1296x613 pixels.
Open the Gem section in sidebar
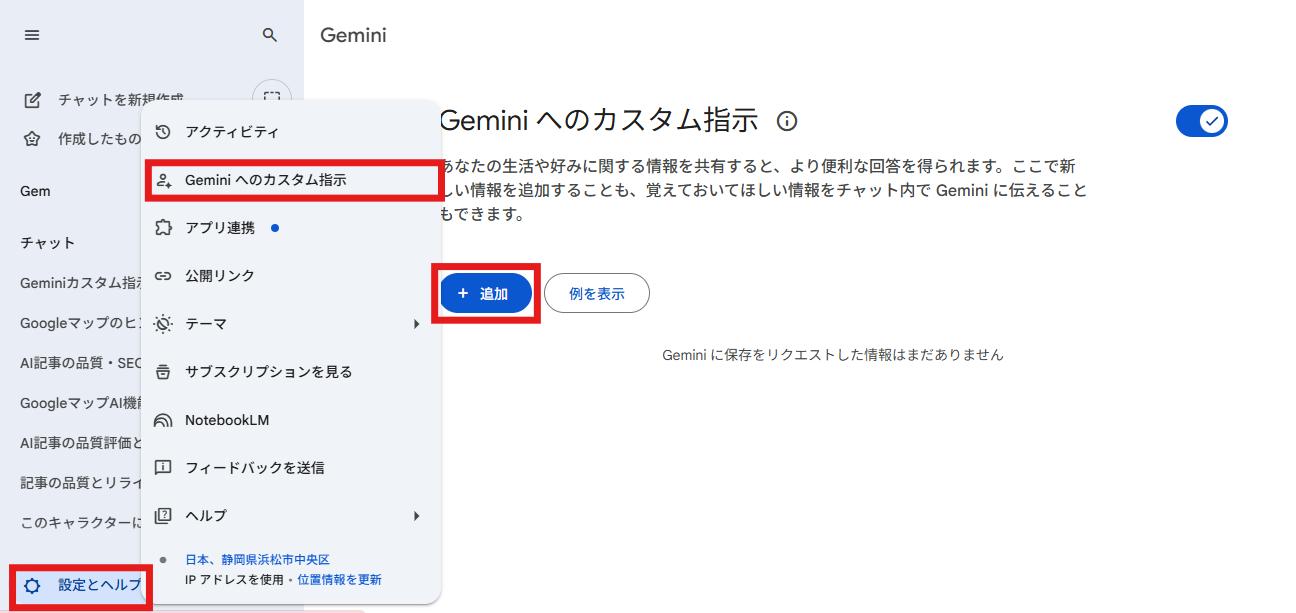(x=35, y=191)
